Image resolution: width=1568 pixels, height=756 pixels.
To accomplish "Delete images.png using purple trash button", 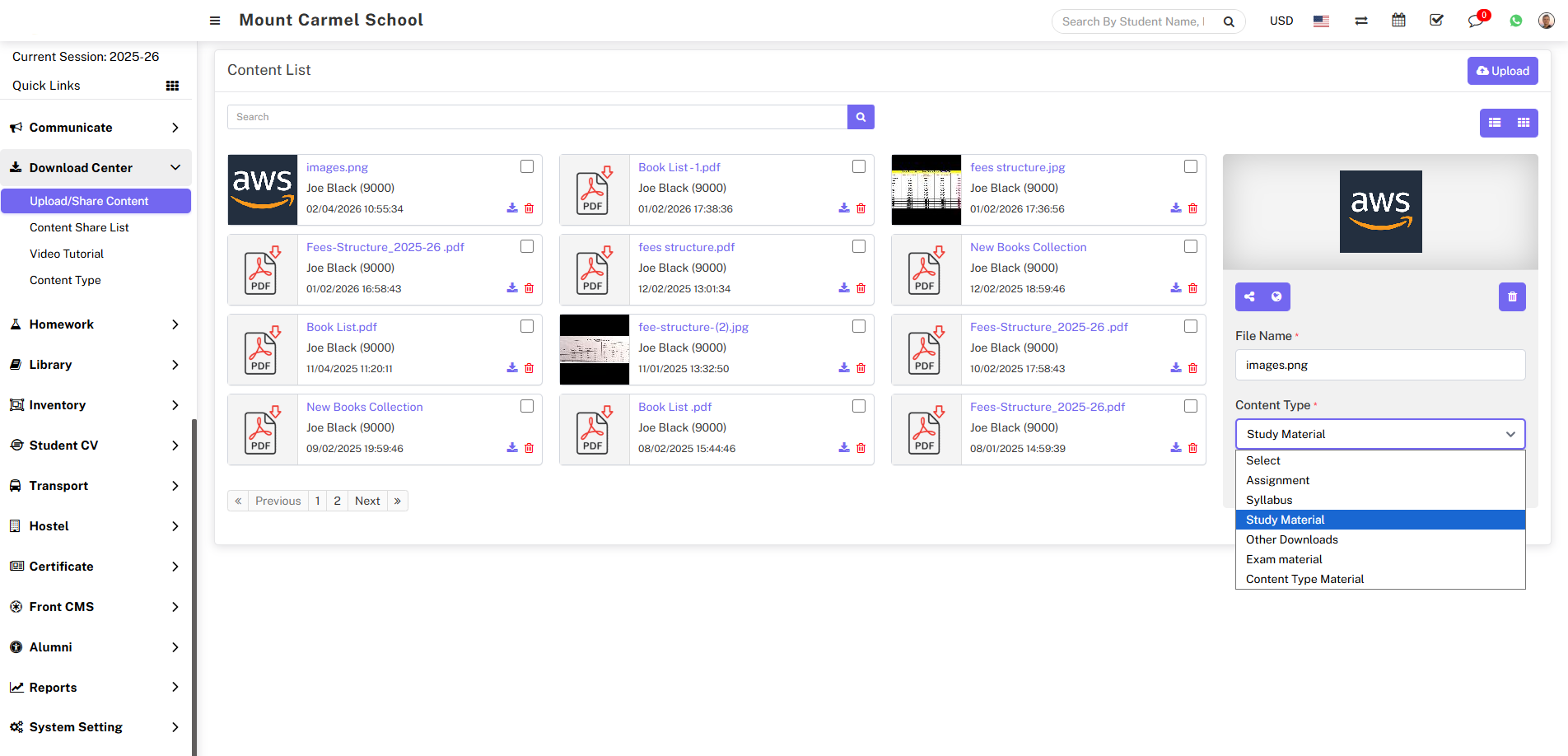I will click(1512, 296).
